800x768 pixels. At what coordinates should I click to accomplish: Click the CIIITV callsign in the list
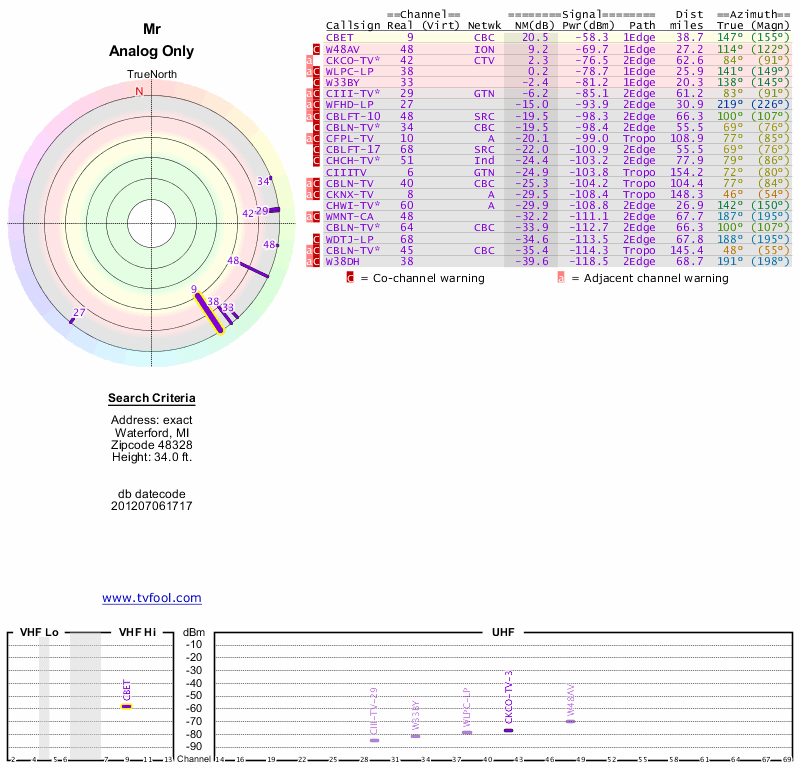(346, 172)
